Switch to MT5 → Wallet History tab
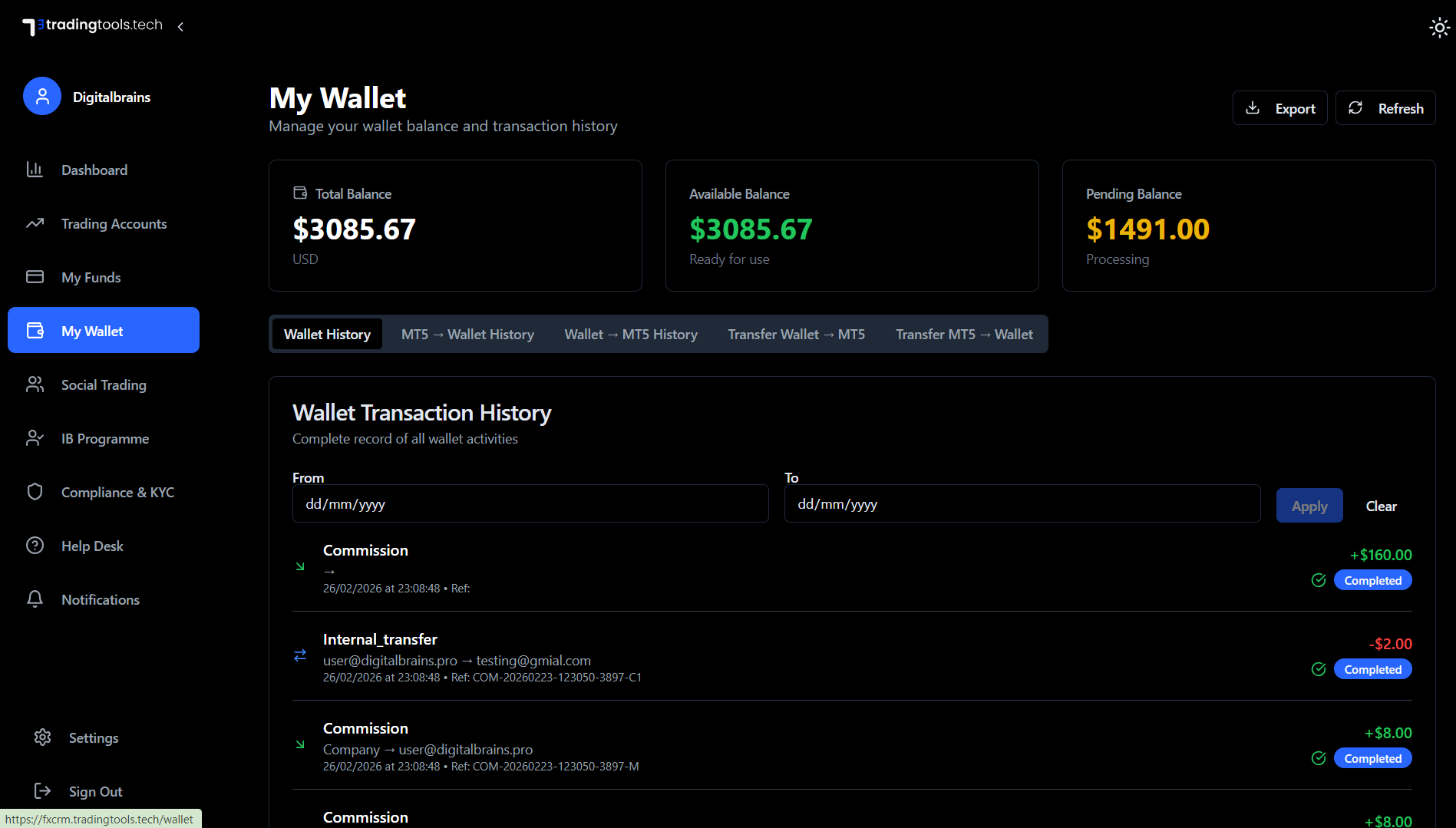1456x828 pixels. [467, 335]
